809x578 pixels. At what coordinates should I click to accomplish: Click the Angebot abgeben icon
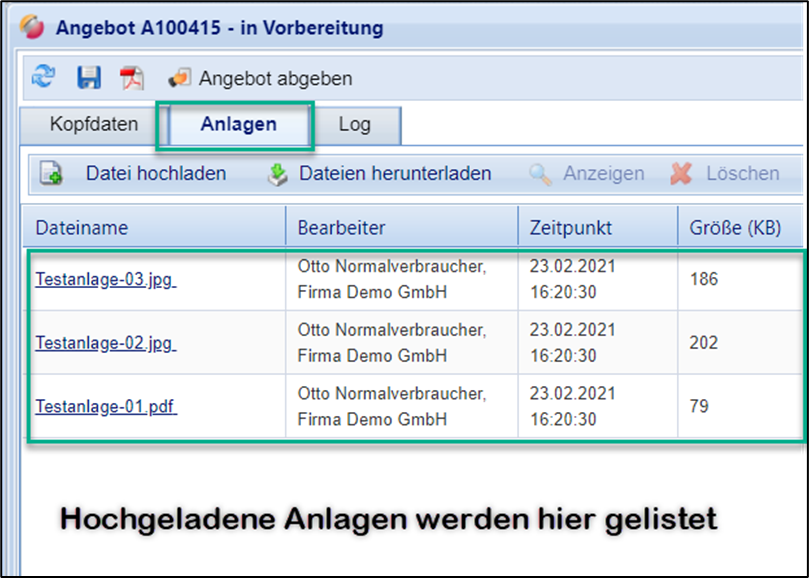pos(180,78)
